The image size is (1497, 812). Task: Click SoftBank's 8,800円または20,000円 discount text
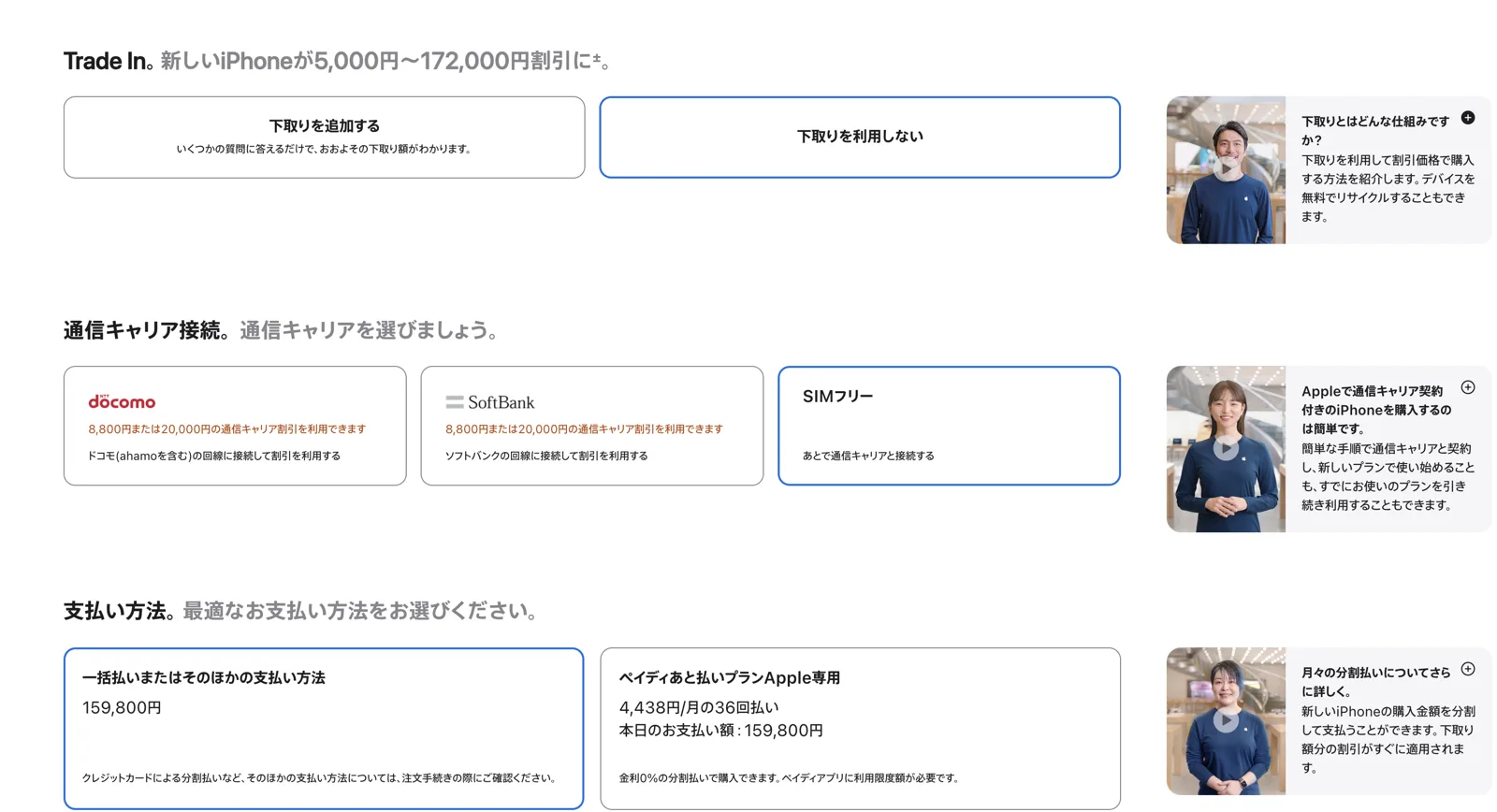584,429
